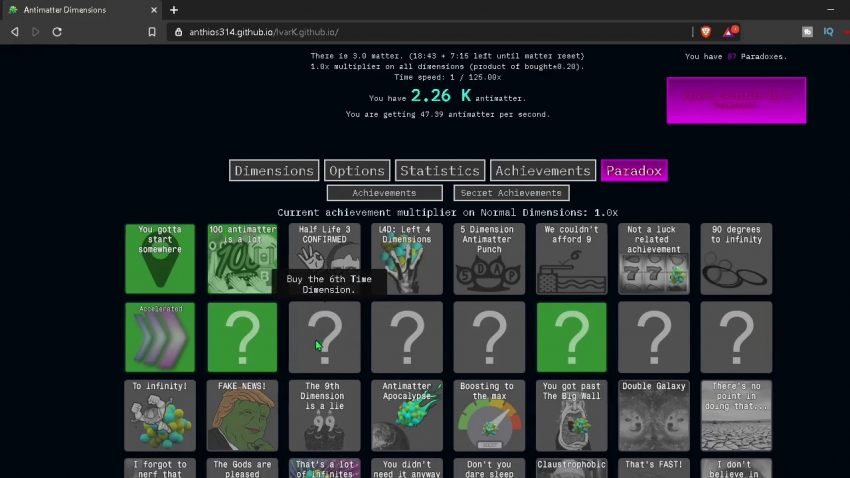
Task: View site lock information
Action: click(x=178, y=32)
